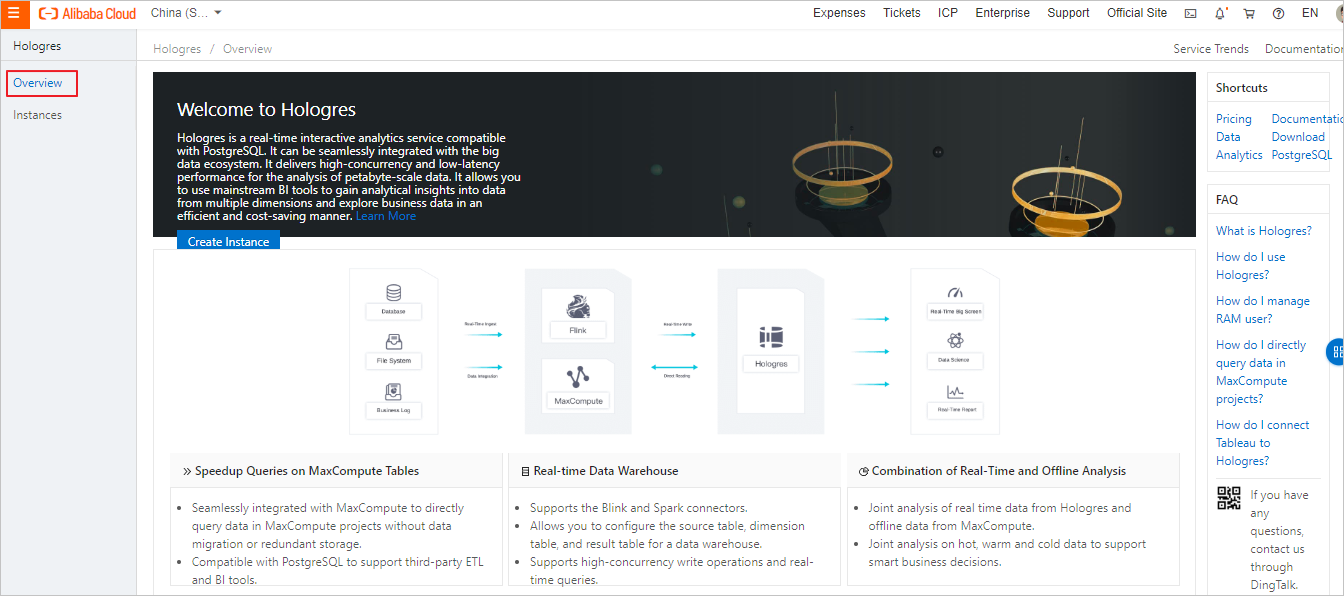Click the Welcome to Hologres title

tap(266, 110)
